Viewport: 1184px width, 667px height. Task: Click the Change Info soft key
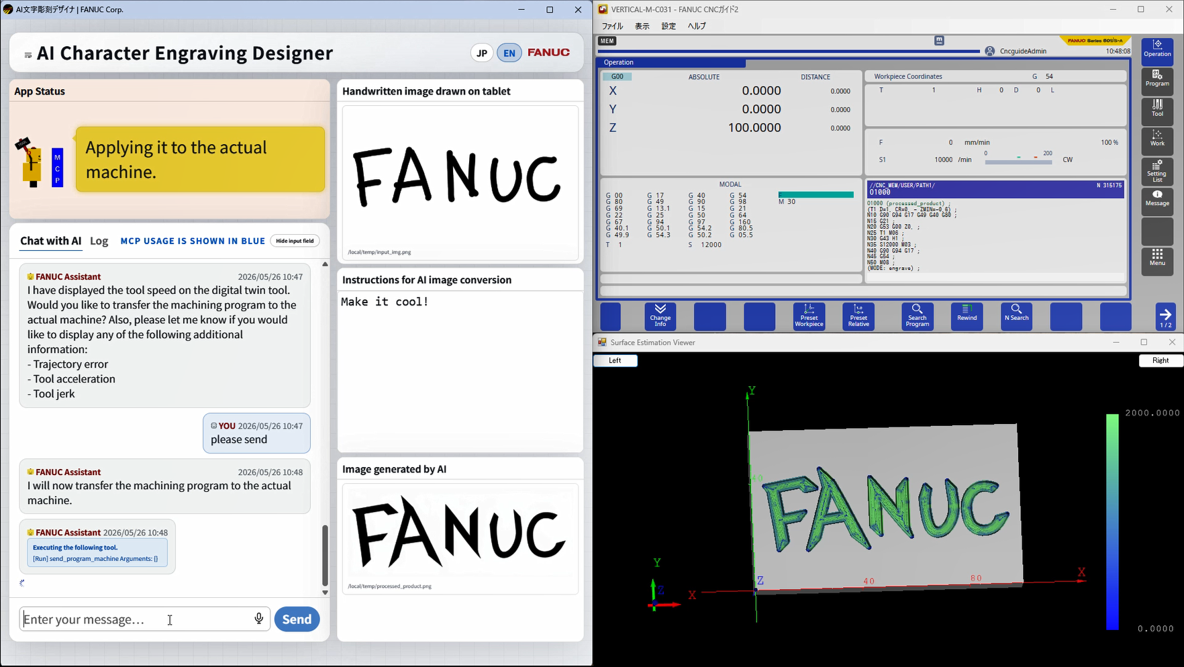(x=660, y=317)
